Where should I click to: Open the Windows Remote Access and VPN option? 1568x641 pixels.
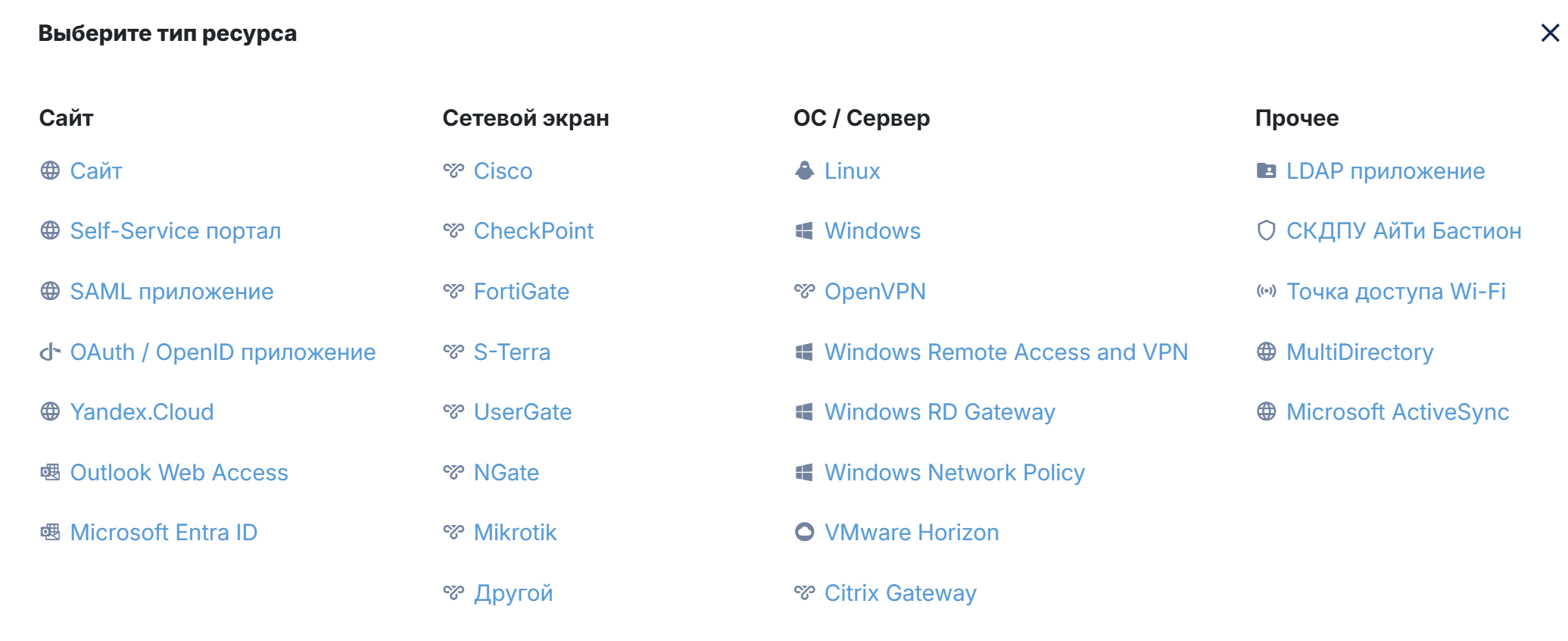pos(1005,352)
